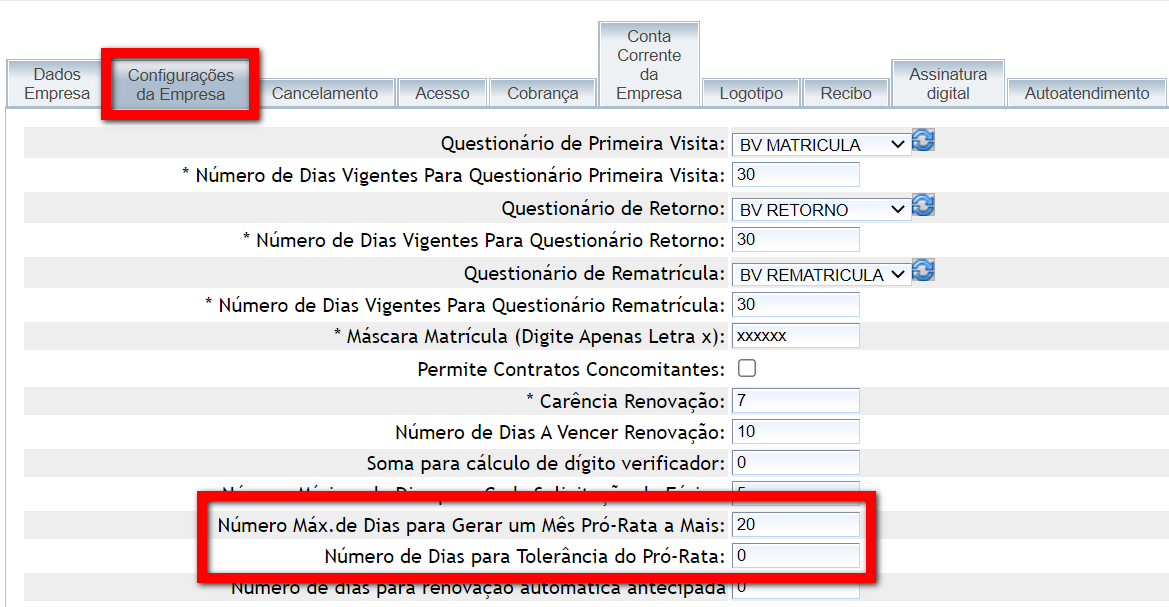Reload the Questionário de Rematrícula options
Image resolution: width=1169 pixels, height=607 pixels.
[x=924, y=271]
